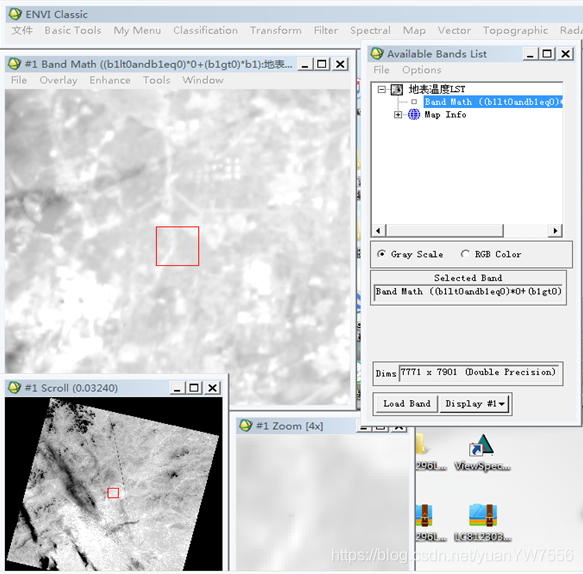
Task: Click the Map Info label
Action: coord(445,115)
